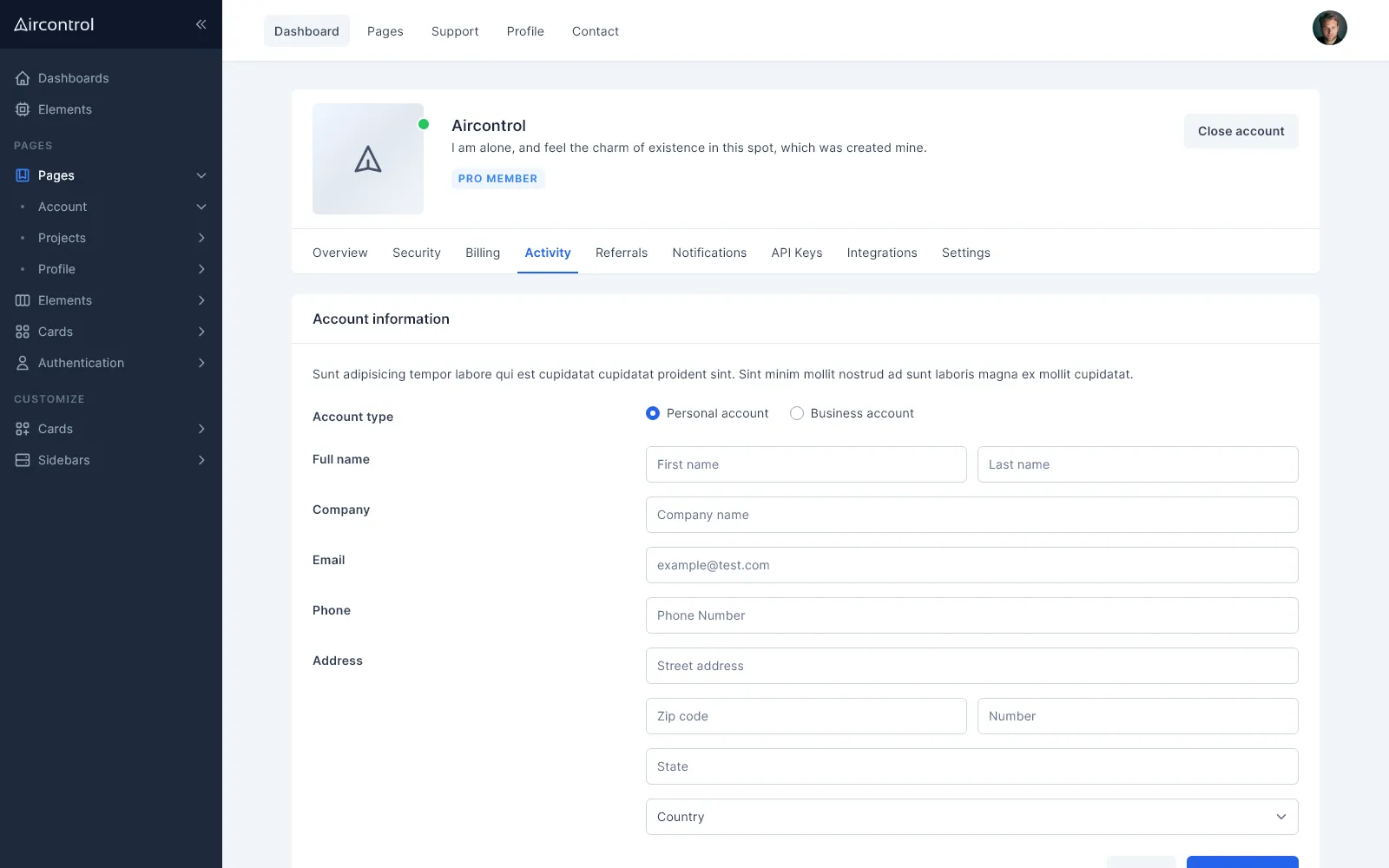Expand the Profile submenu chevron in sidebar
Viewport: 1389px width, 868px height.
coord(201,269)
